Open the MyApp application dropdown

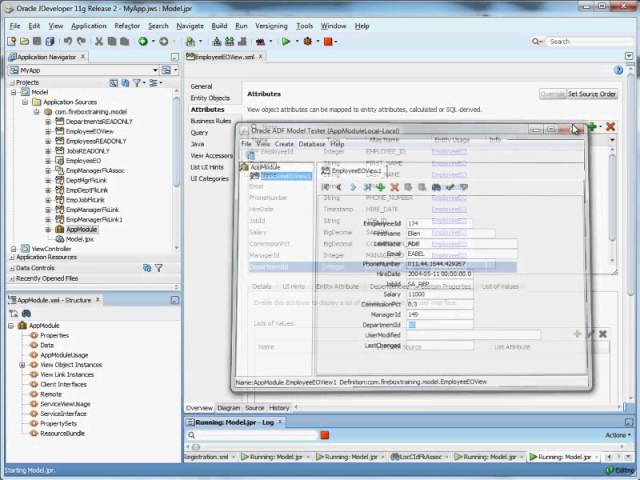155,70
